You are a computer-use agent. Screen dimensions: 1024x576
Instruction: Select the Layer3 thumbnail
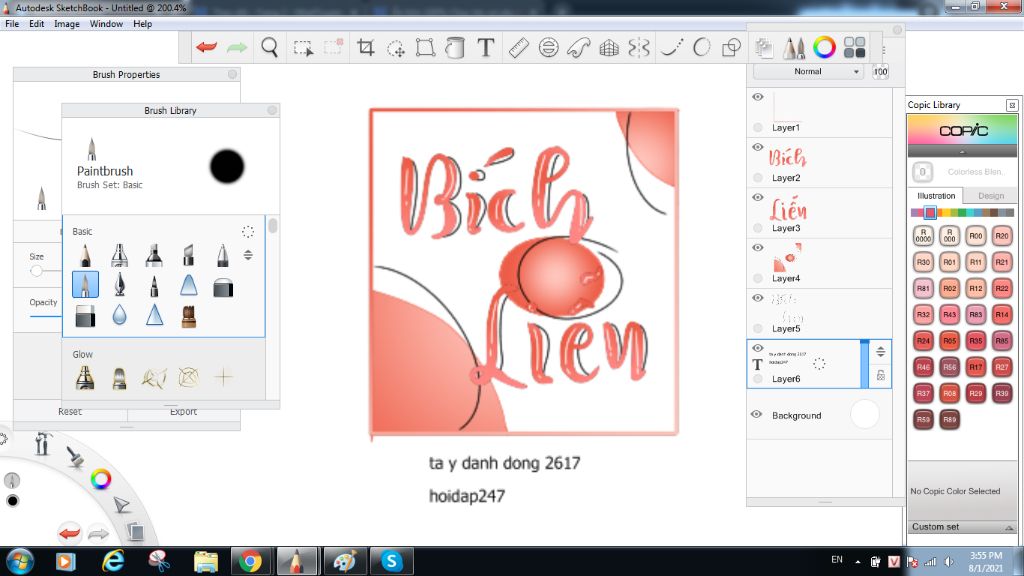click(x=788, y=209)
